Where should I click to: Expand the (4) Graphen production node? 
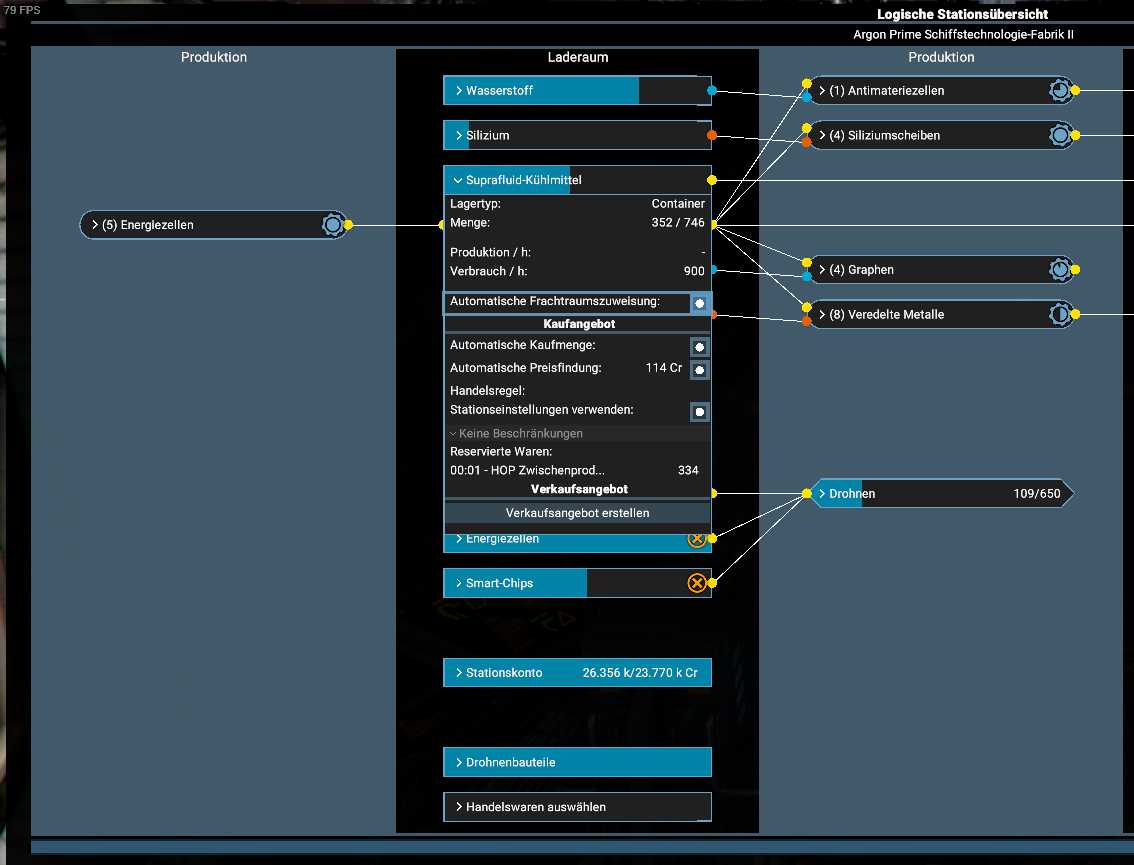tap(940, 270)
